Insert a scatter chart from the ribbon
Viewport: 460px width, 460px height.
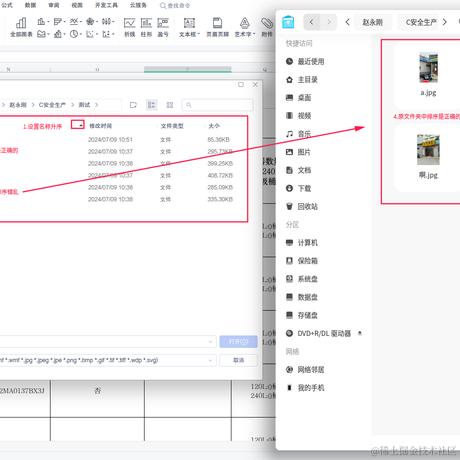(91, 34)
